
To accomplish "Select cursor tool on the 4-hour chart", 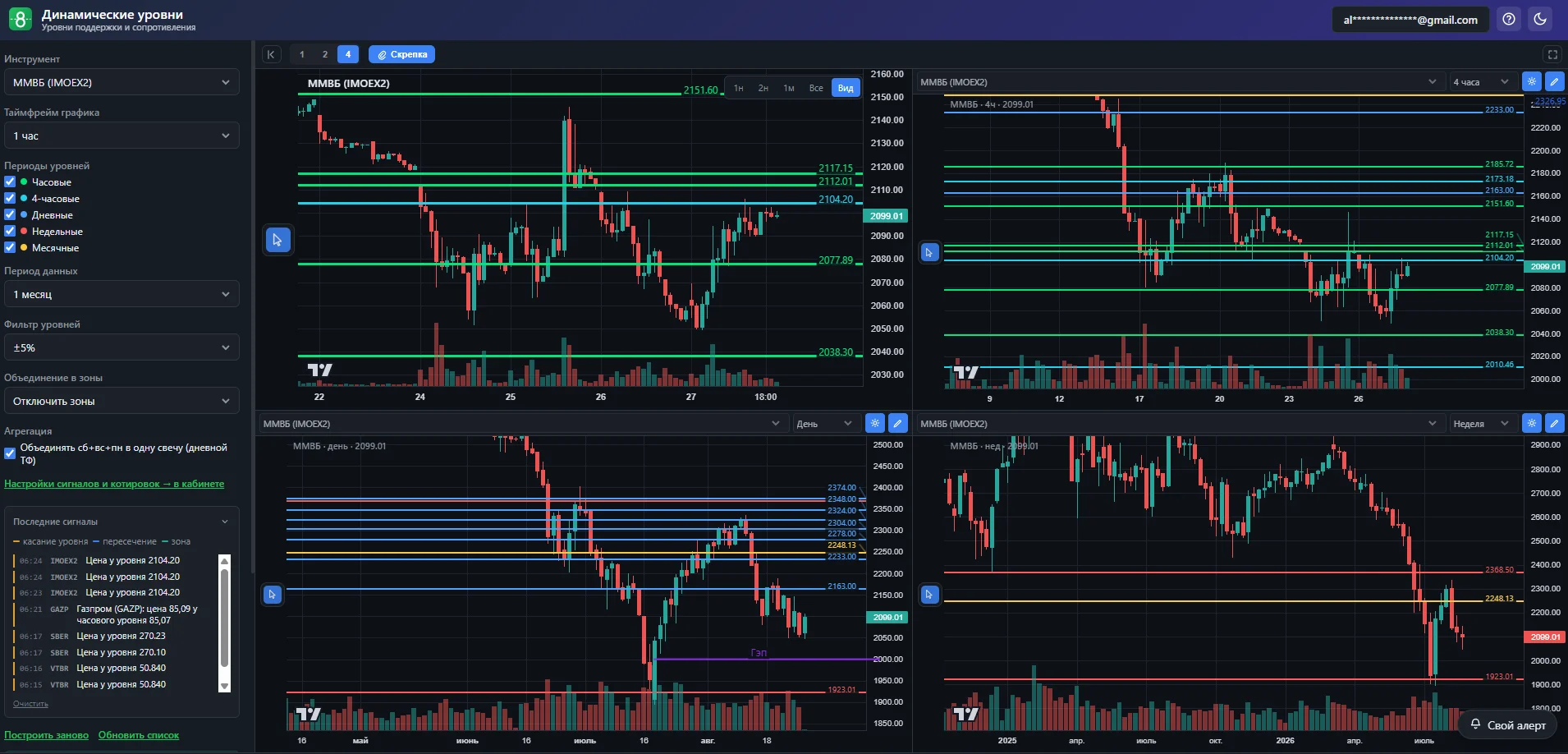I will pos(929,252).
